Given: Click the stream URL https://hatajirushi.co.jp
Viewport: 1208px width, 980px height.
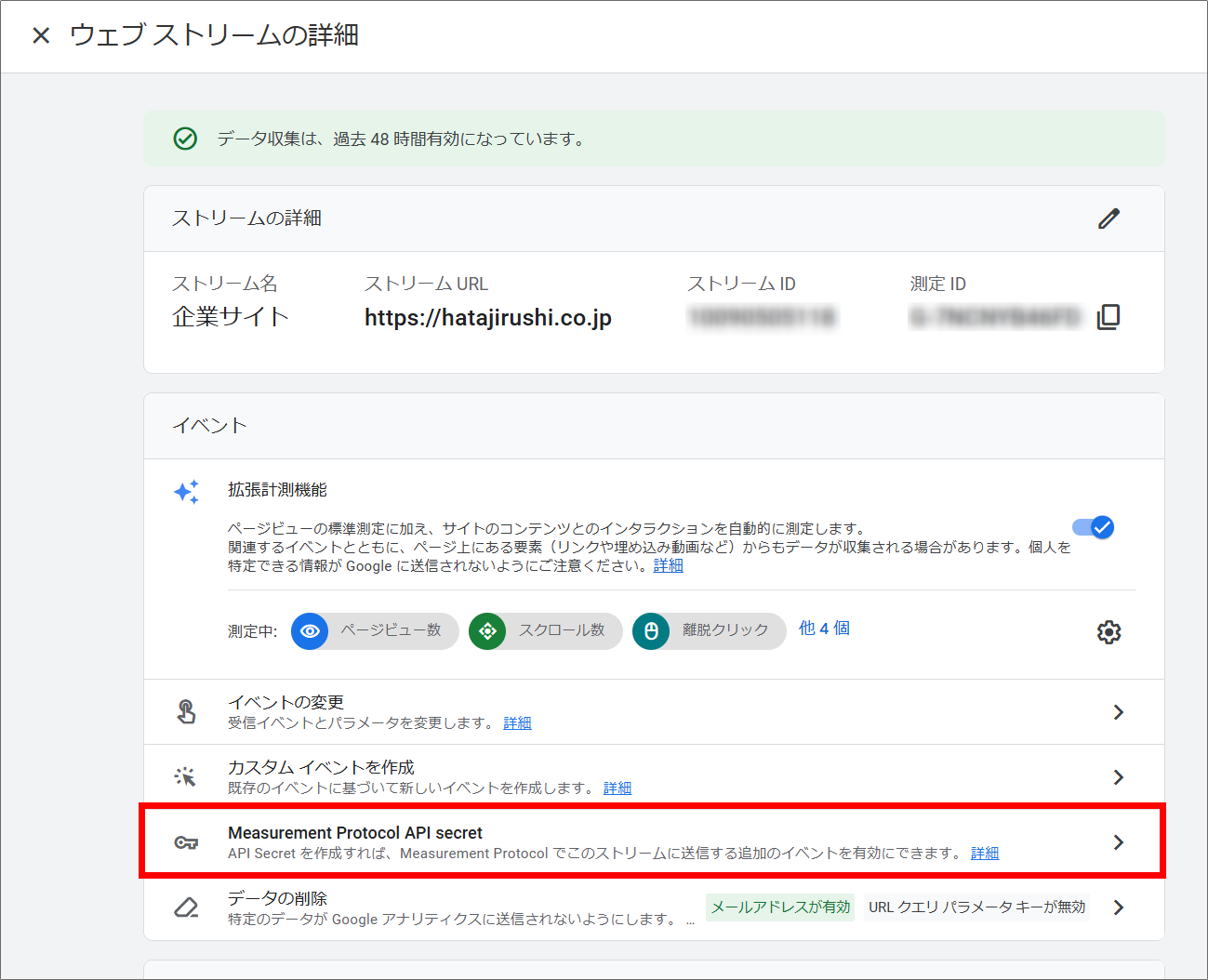Looking at the screenshot, I should point(487,318).
